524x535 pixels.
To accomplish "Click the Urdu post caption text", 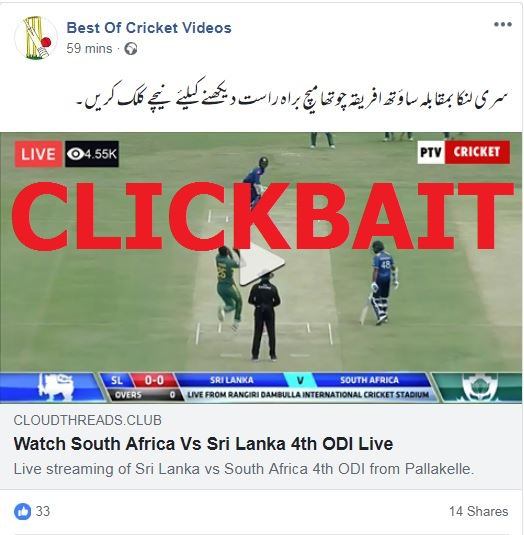I will point(293,97).
